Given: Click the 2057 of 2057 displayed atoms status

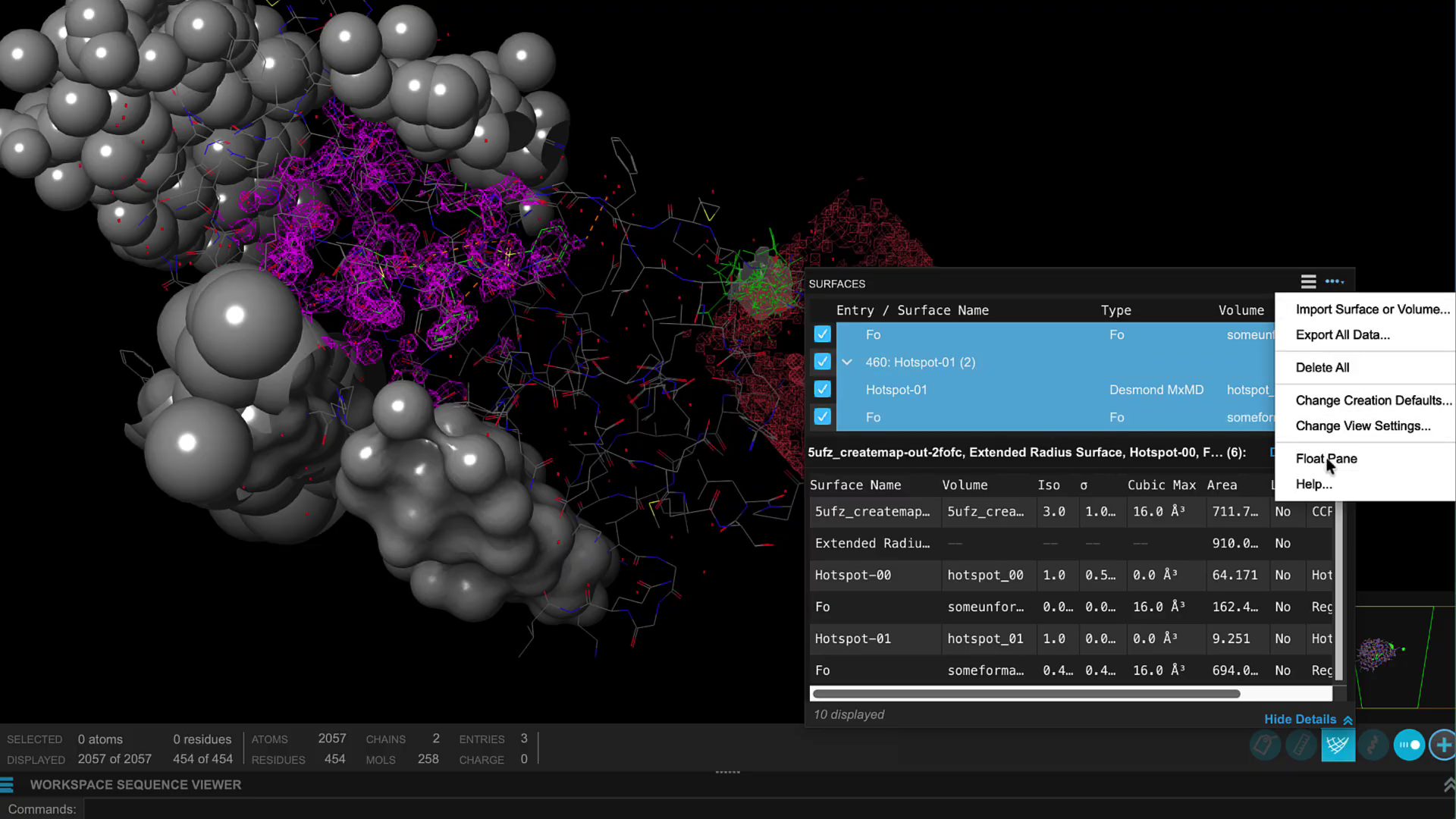Looking at the screenshot, I should pos(115,759).
